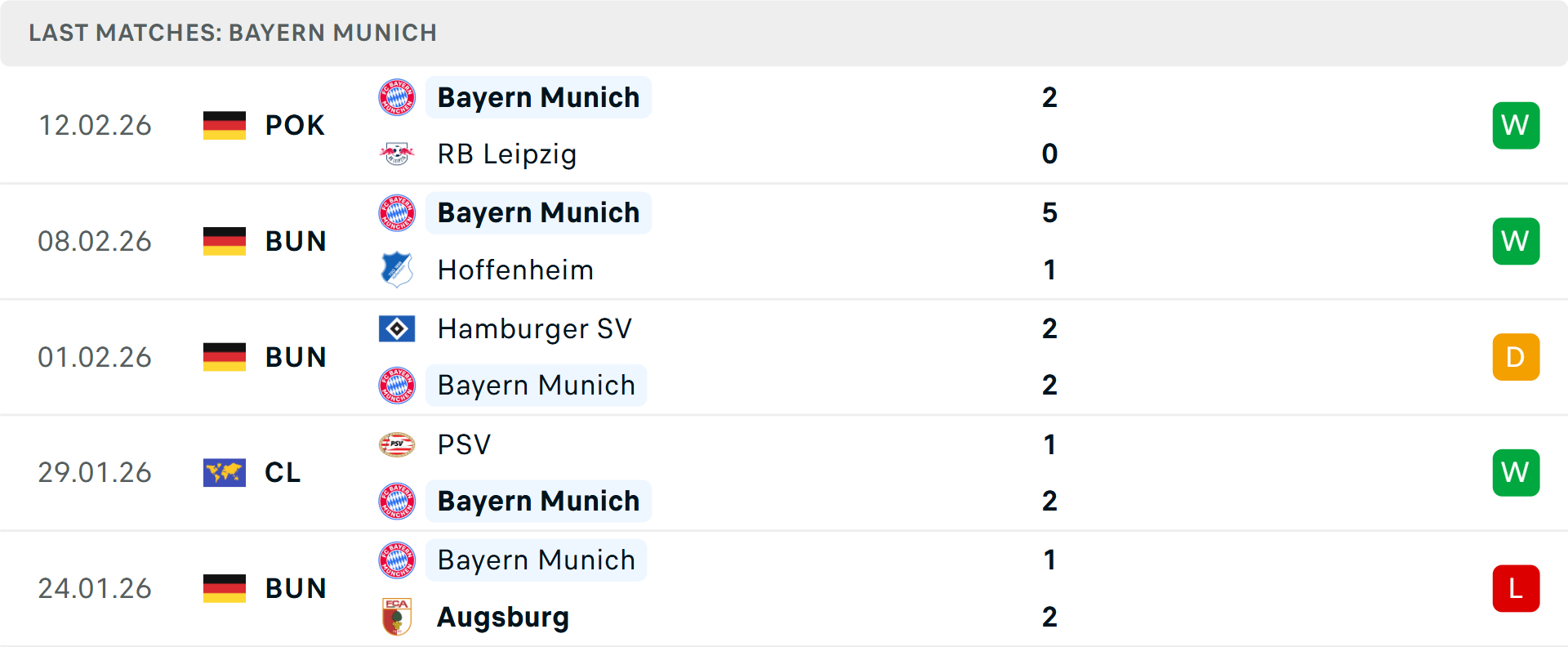Click the date 24.01.26 entry

94,588
